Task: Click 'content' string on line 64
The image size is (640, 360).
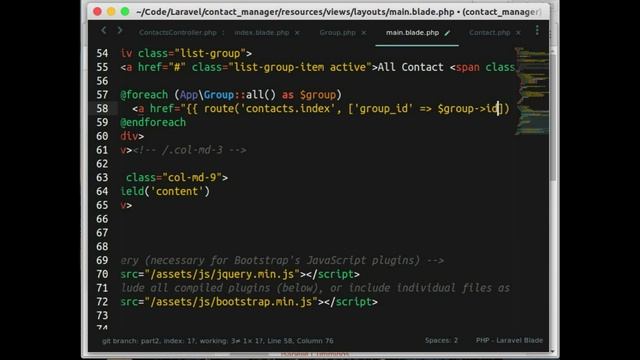Action: [x=177, y=191]
